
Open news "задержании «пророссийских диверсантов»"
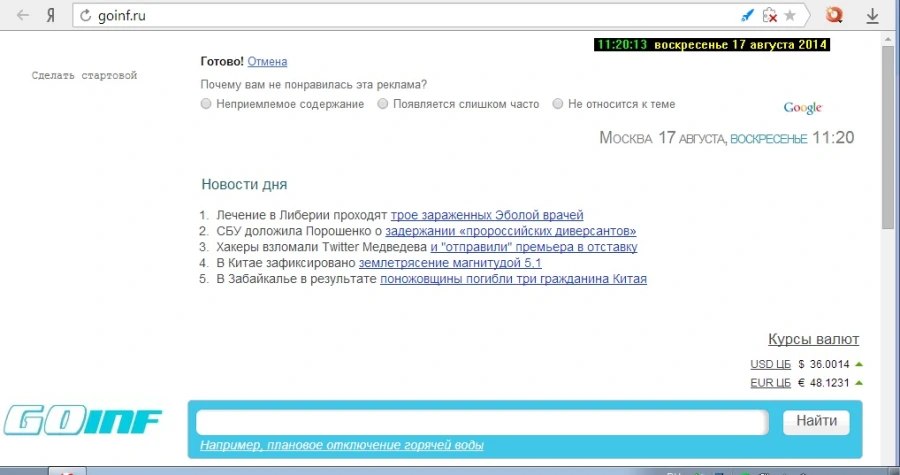click(x=510, y=231)
